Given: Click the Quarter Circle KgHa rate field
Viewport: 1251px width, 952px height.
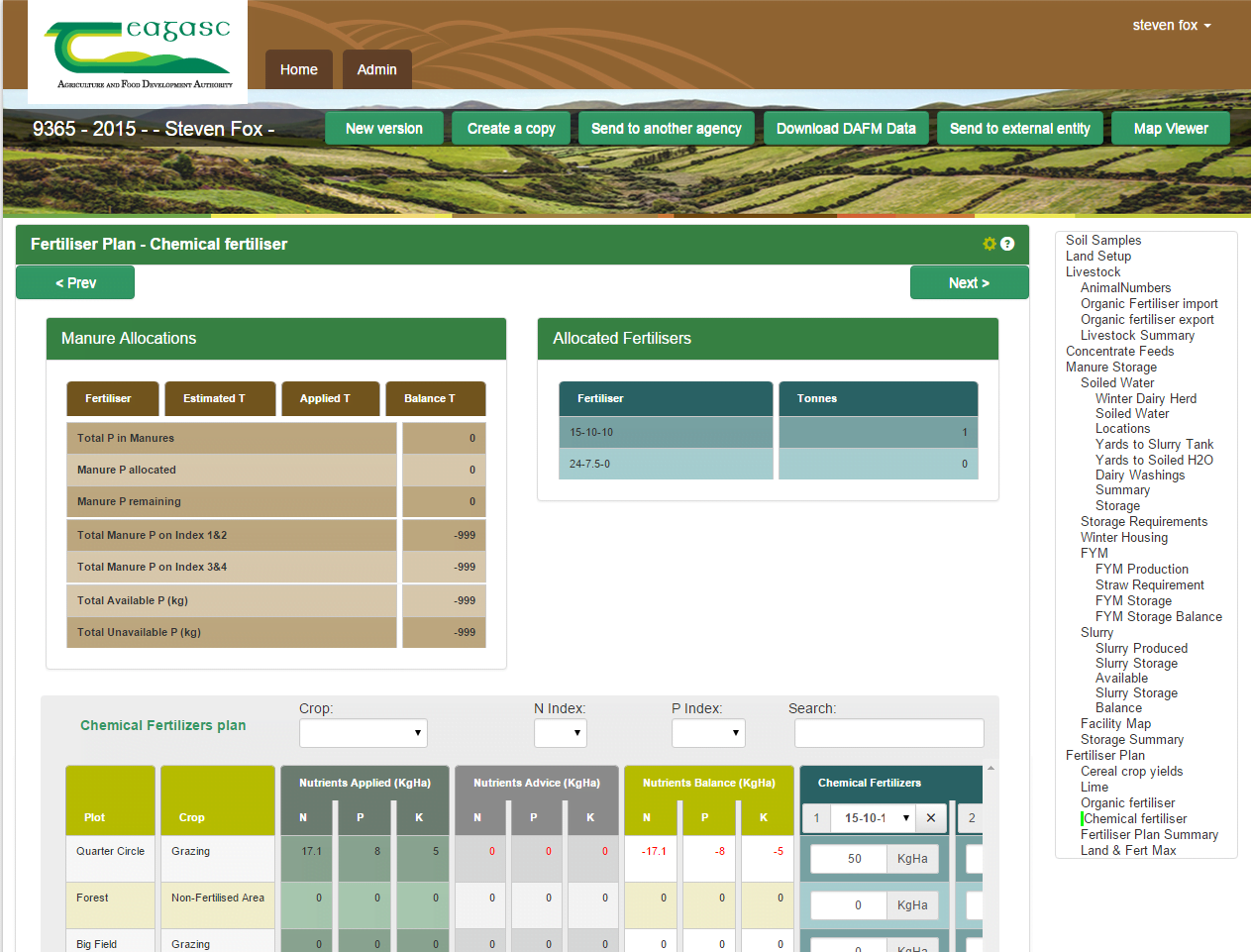Looking at the screenshot, I should pos(849,859).
